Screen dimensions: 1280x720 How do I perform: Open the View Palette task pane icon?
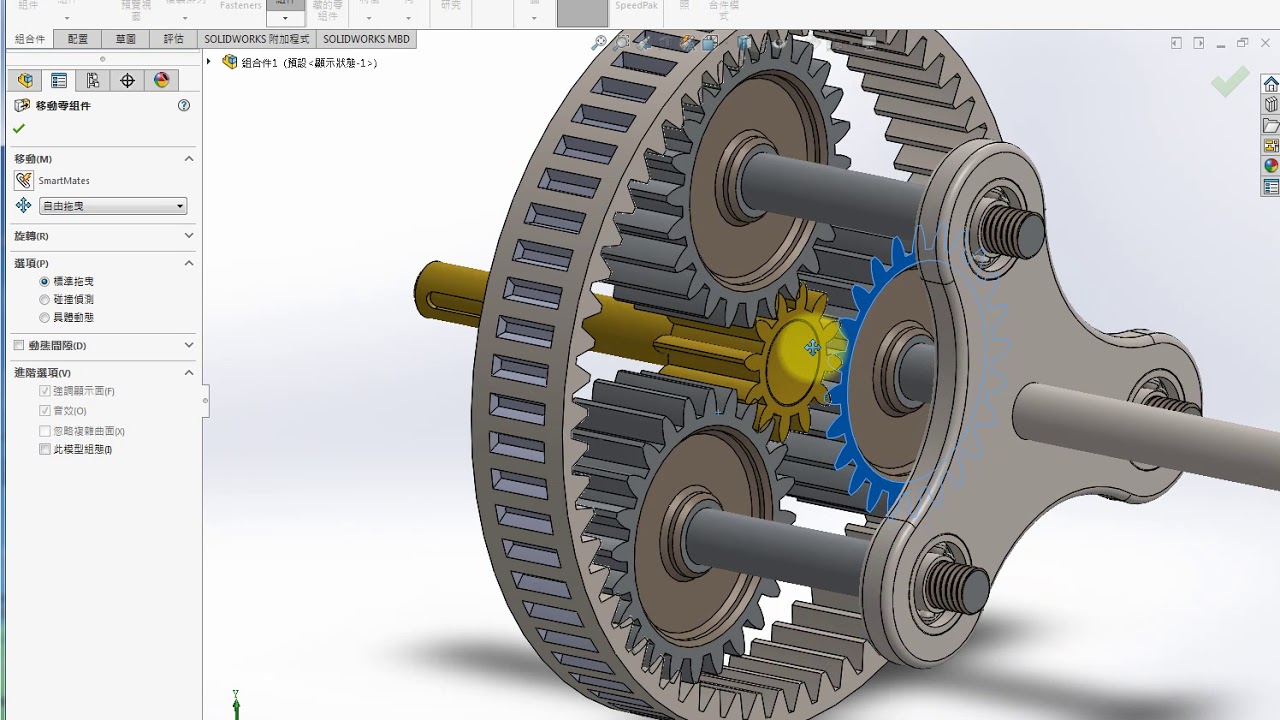click(x=1271, y=146)
